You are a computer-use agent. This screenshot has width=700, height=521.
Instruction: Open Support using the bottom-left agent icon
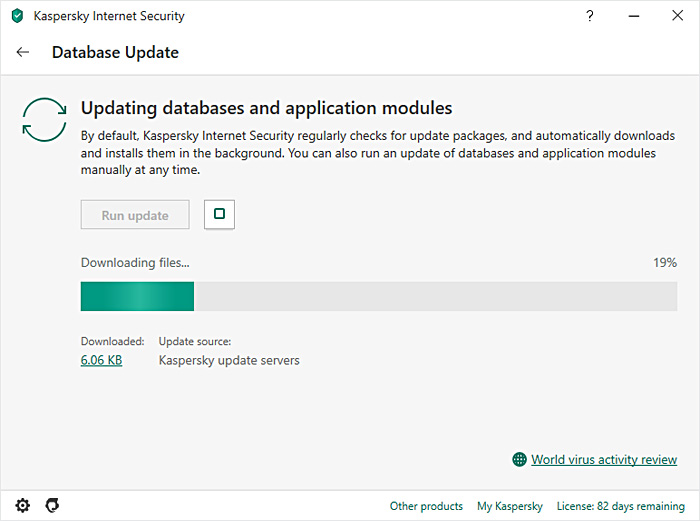[x=52, y=505]
